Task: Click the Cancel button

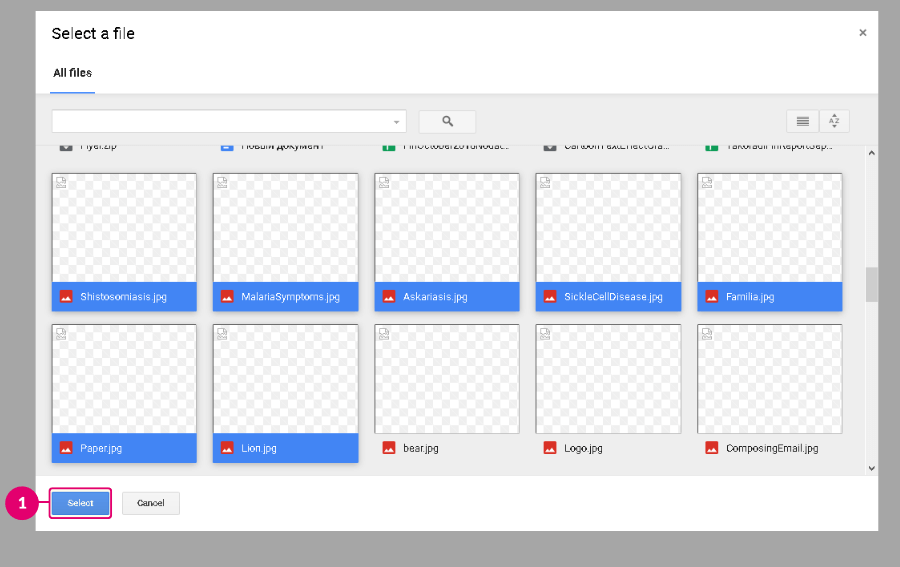Action: (151, 503)
